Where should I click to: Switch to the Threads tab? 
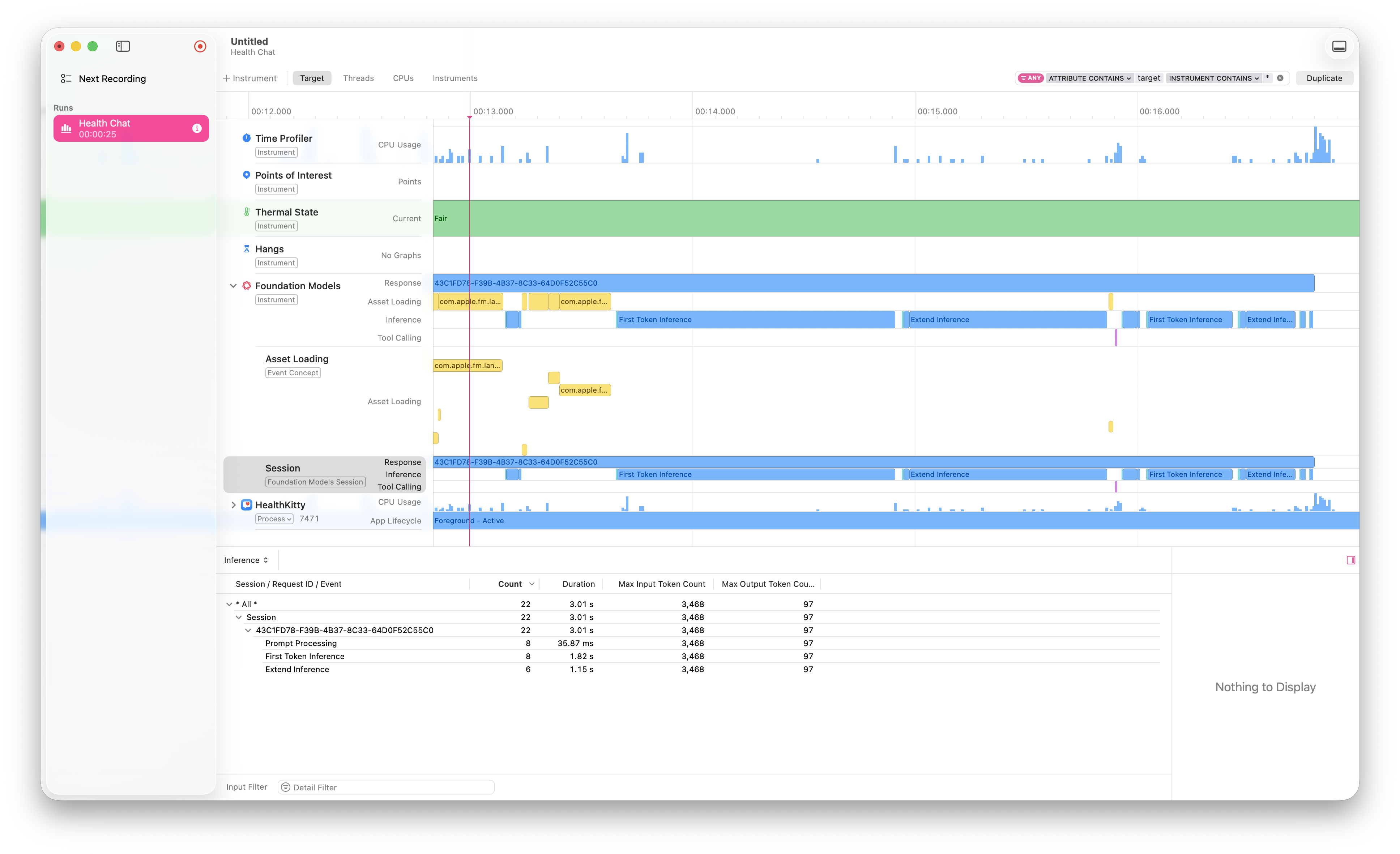click(x=358, y=78)
